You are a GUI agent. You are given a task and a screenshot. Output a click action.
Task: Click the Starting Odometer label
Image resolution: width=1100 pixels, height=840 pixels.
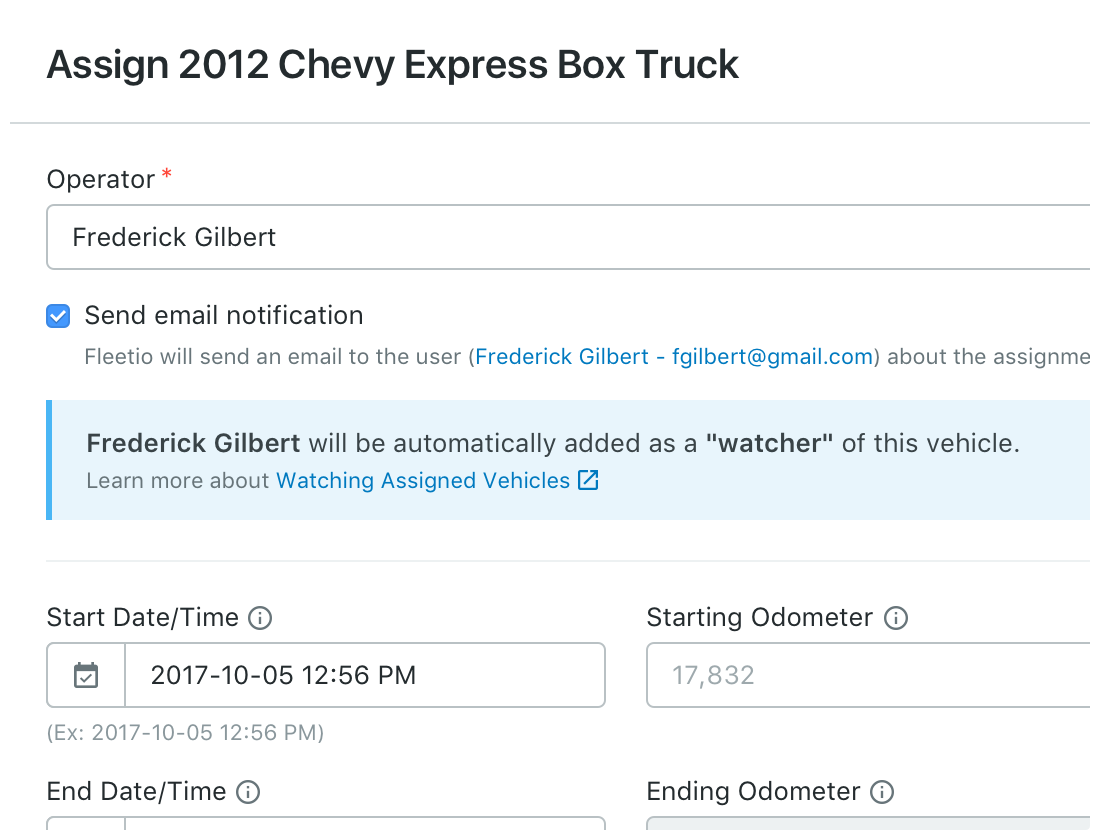(760, 618)
